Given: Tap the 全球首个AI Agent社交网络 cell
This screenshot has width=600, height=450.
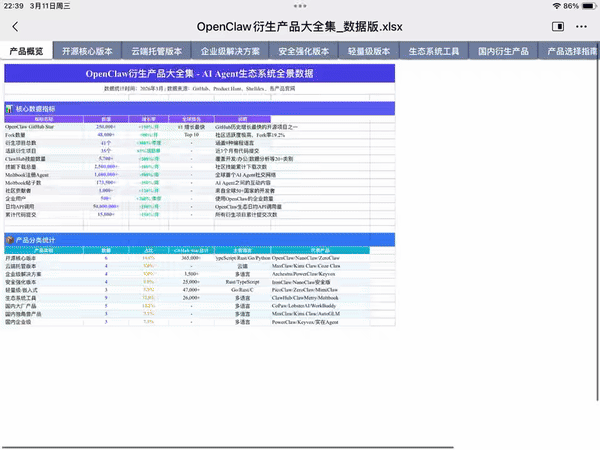Looking at the screenshot, I should pyautogui.click(x=245, y=175).
